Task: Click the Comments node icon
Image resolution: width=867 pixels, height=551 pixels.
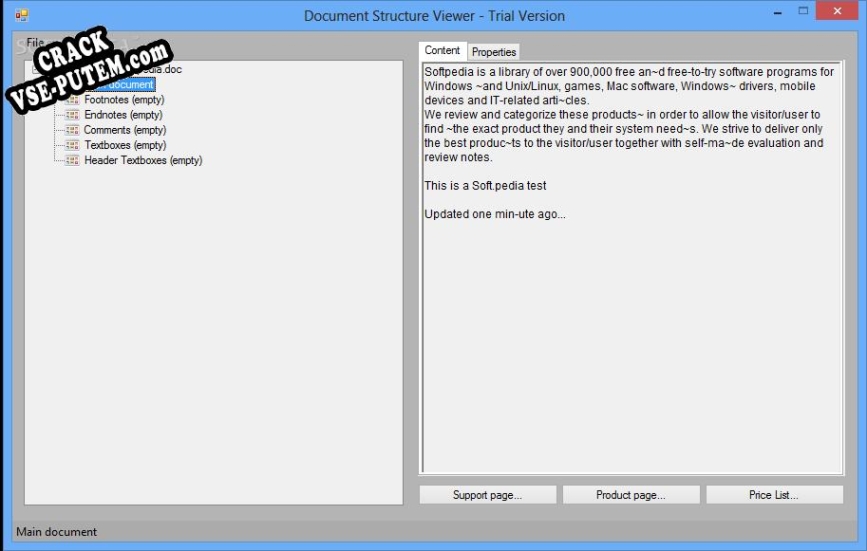Action: tap(72, 130)
